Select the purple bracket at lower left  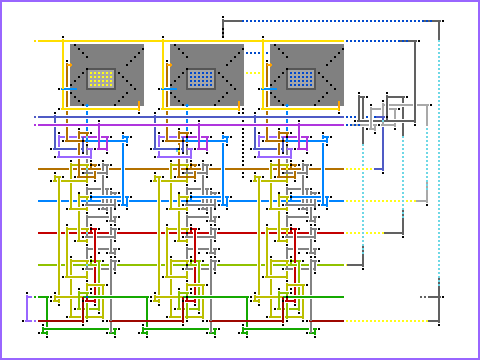[30, 309]
